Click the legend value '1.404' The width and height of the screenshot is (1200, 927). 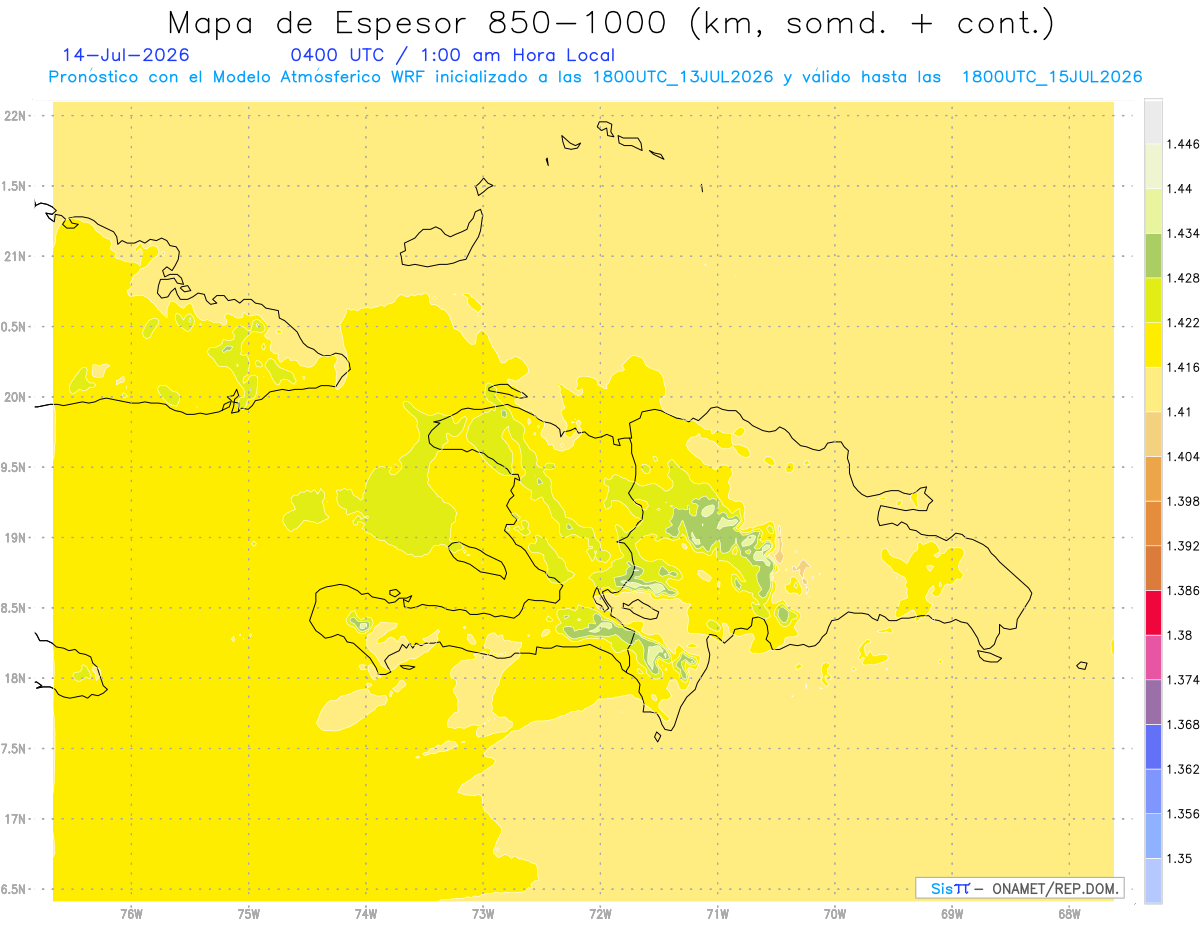1183,456
